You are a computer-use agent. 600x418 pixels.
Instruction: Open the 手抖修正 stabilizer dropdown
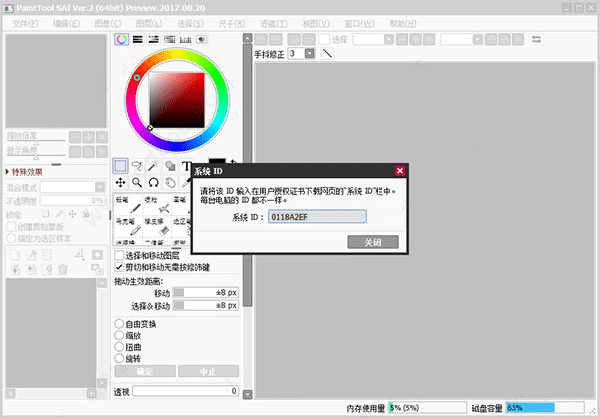[310, 53]
